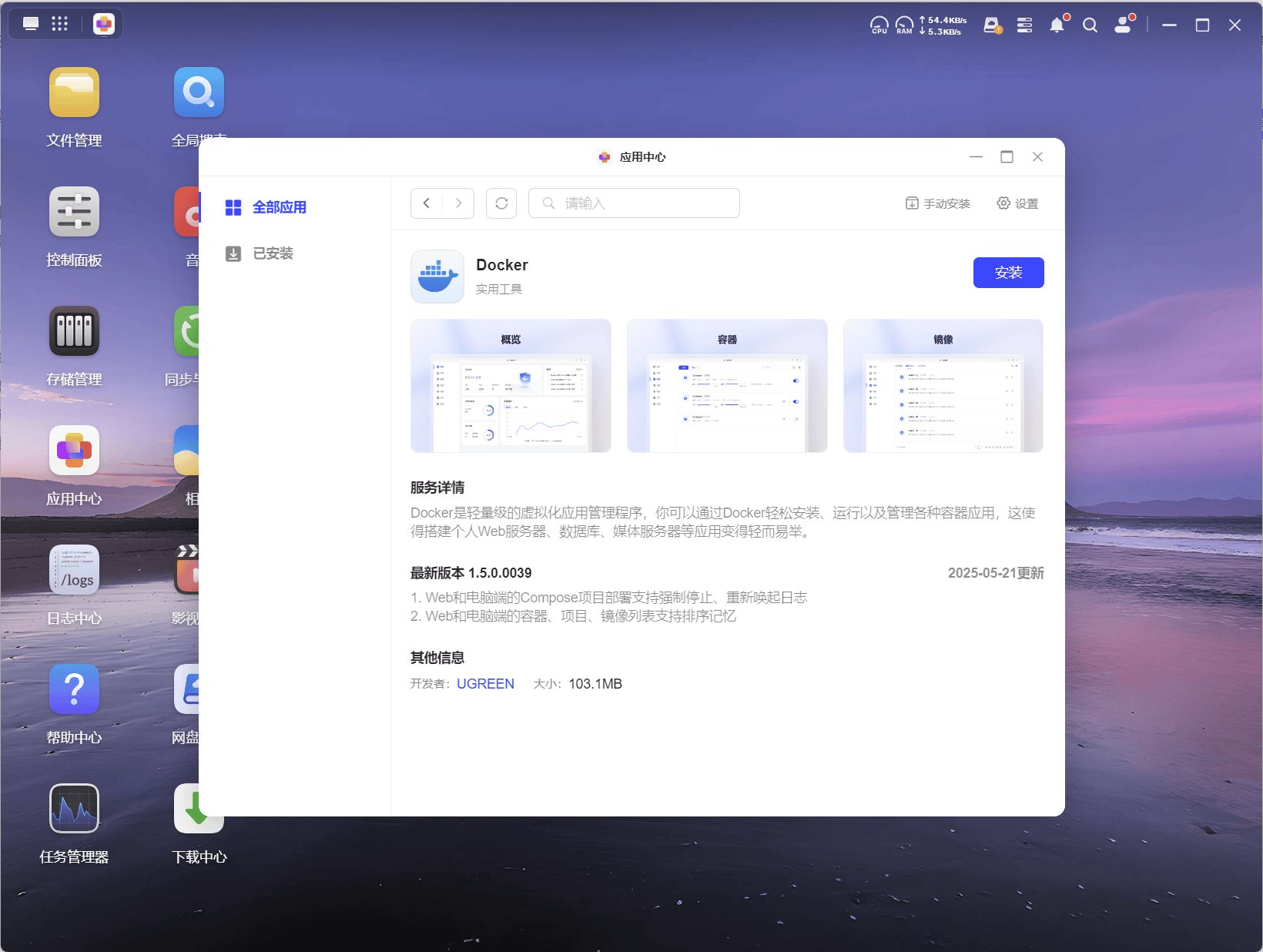This screenshot has height=952, width=1263.
Task: Refresh the App Center page
Action: tap(501, 203)
